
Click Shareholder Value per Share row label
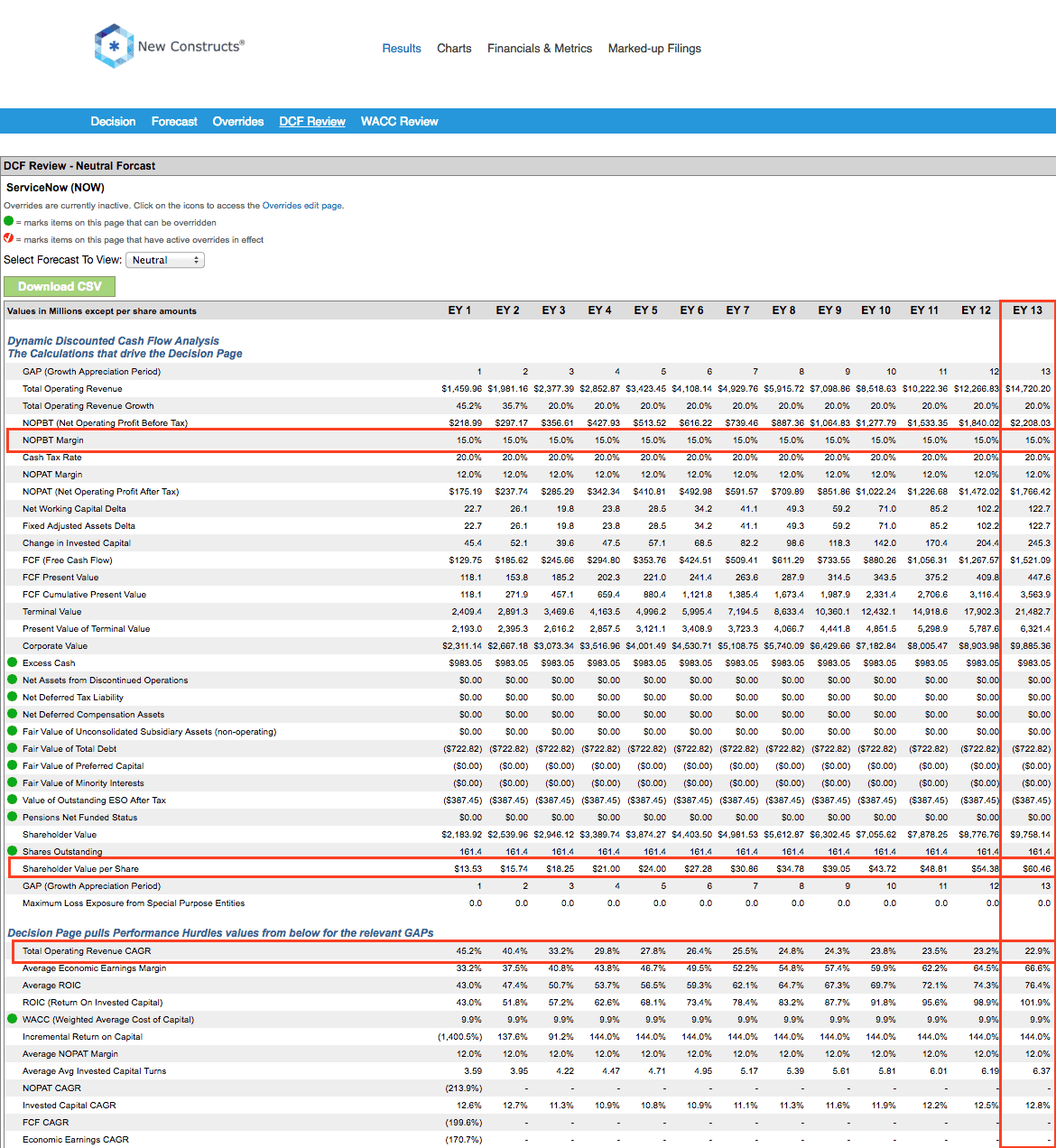(80, 869)
